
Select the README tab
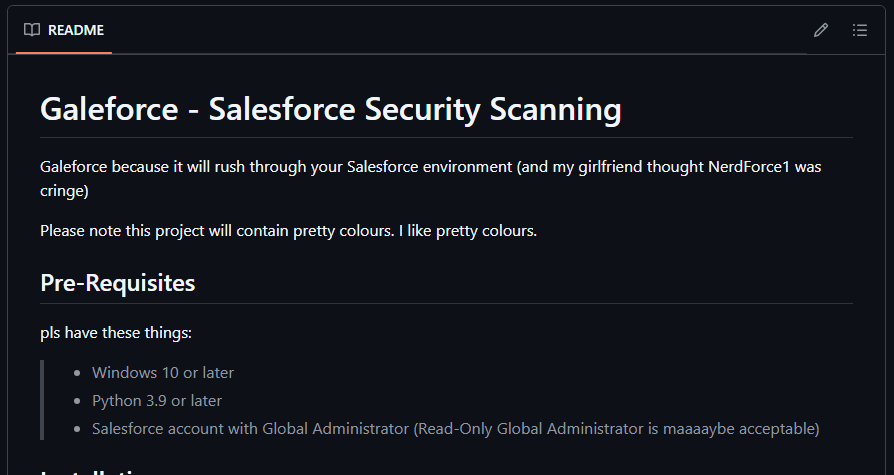64,30
